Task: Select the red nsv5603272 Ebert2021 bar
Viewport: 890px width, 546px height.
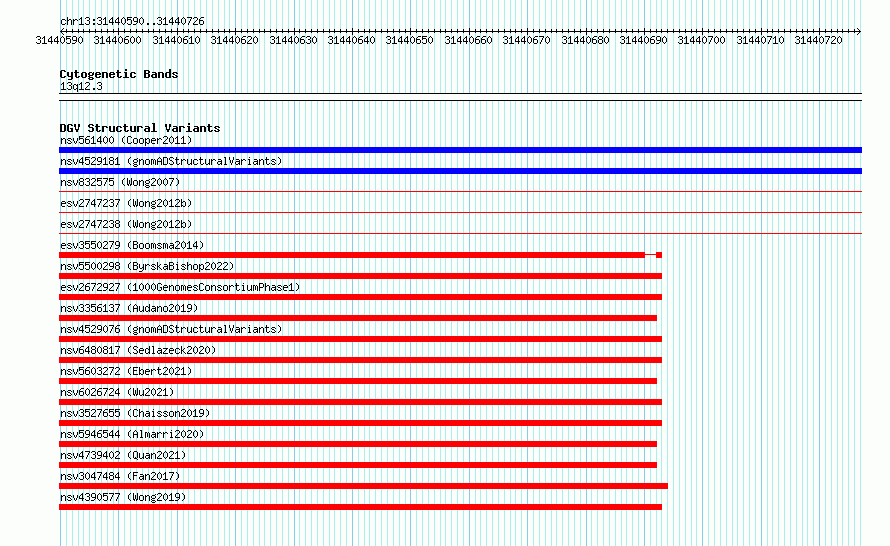Action: pyautogui.click(x=358, y=381)
